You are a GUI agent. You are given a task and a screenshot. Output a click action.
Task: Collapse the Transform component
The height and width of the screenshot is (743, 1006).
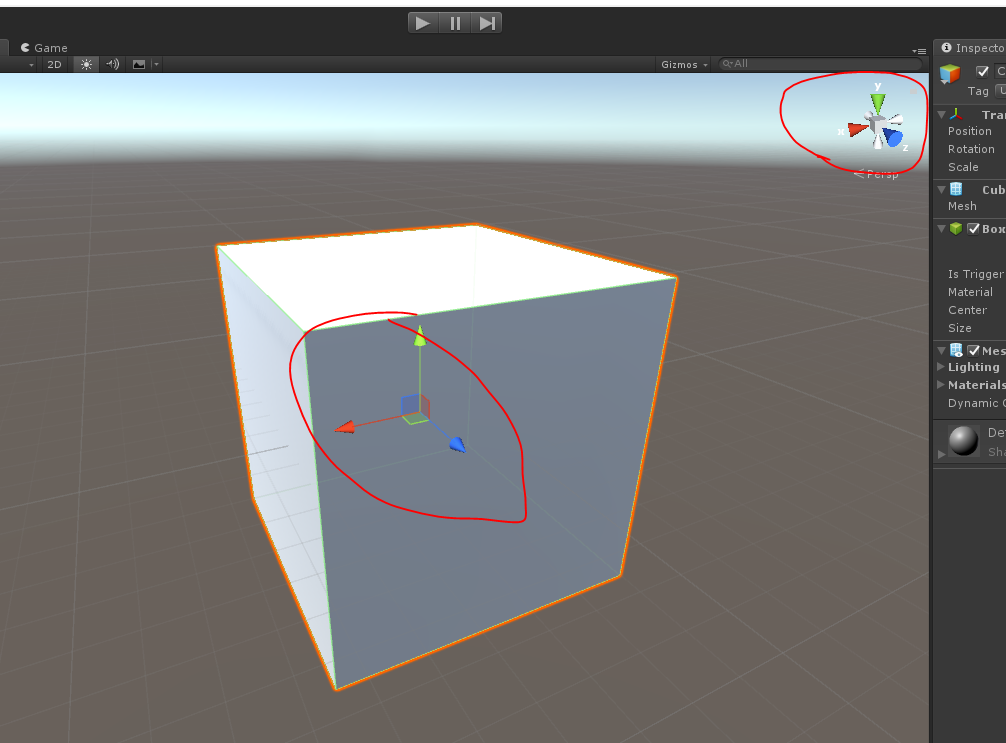coord(942,115)
